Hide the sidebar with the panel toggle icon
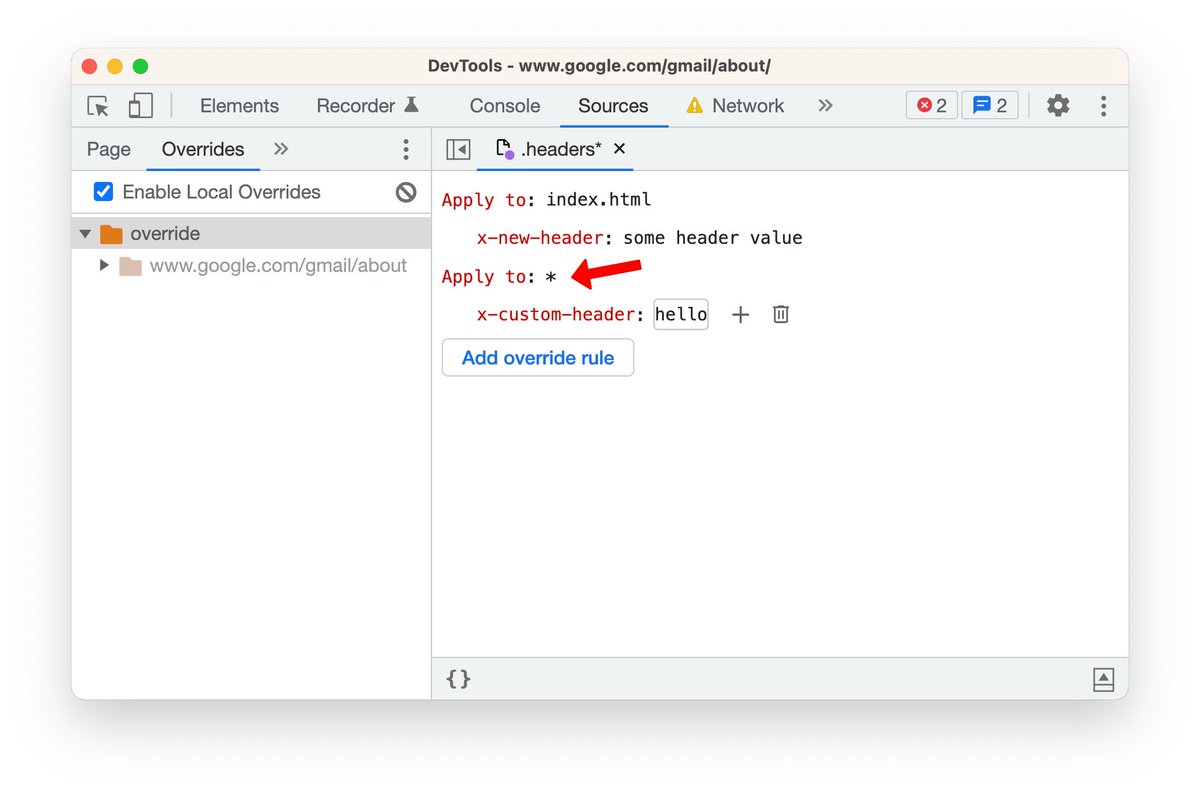1200x794 pixels. (457, 148)
